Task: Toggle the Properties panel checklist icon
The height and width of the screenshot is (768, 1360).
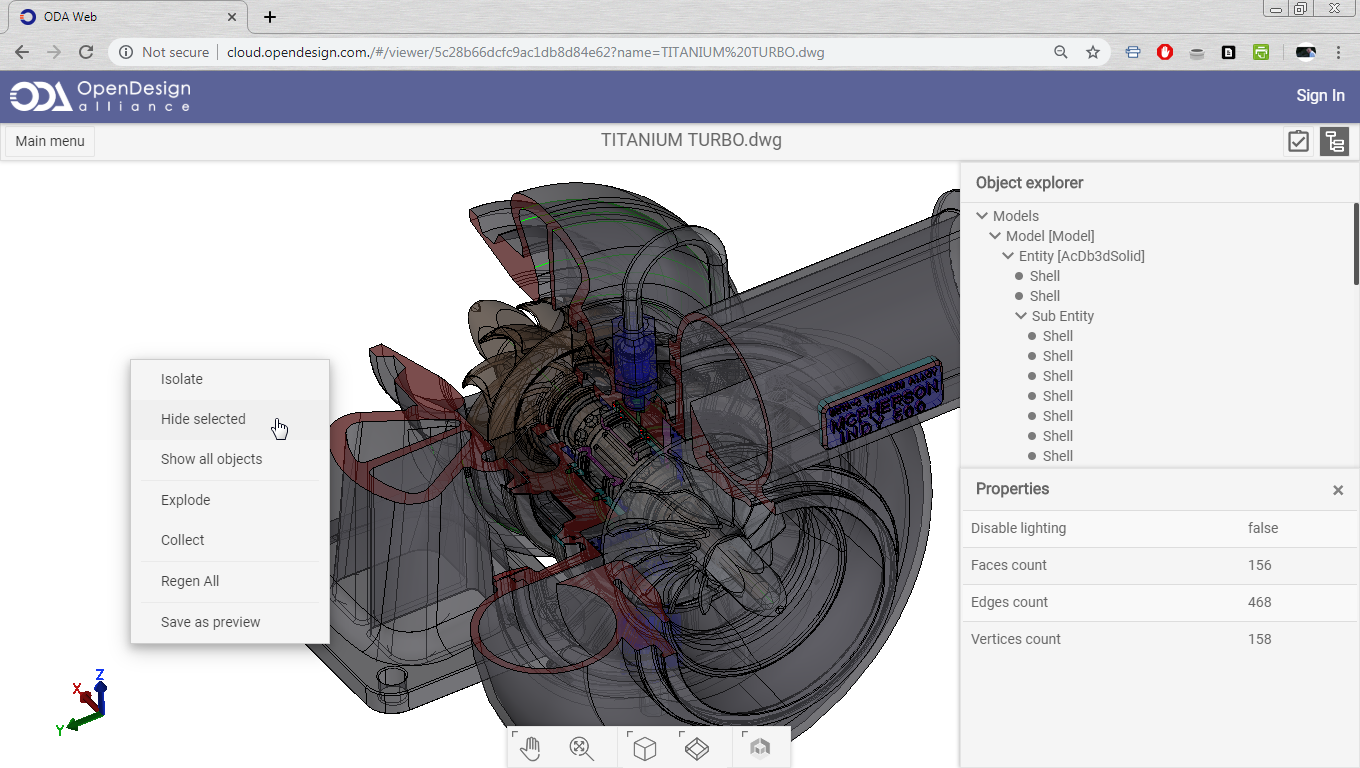Action: [1298, 142]
